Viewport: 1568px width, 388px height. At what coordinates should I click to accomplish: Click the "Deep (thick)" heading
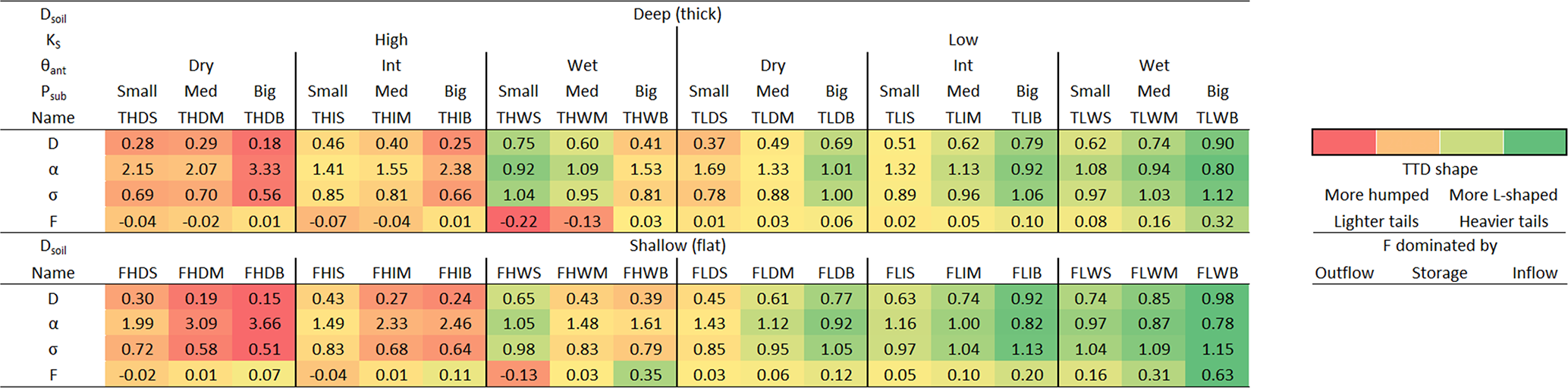(x=677, y=14)
